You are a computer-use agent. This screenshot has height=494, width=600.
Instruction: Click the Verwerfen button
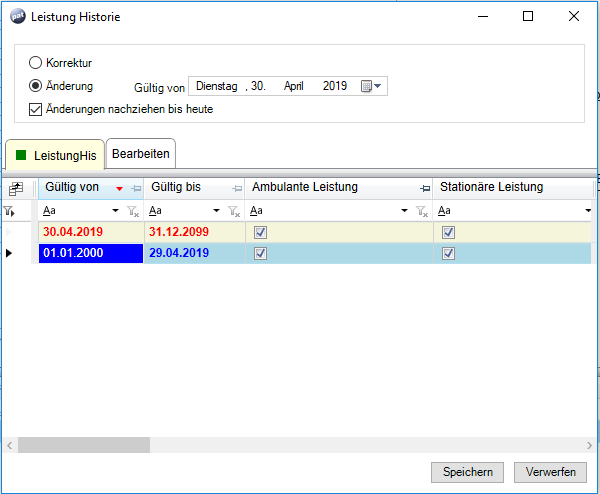[x=550, y=472]
